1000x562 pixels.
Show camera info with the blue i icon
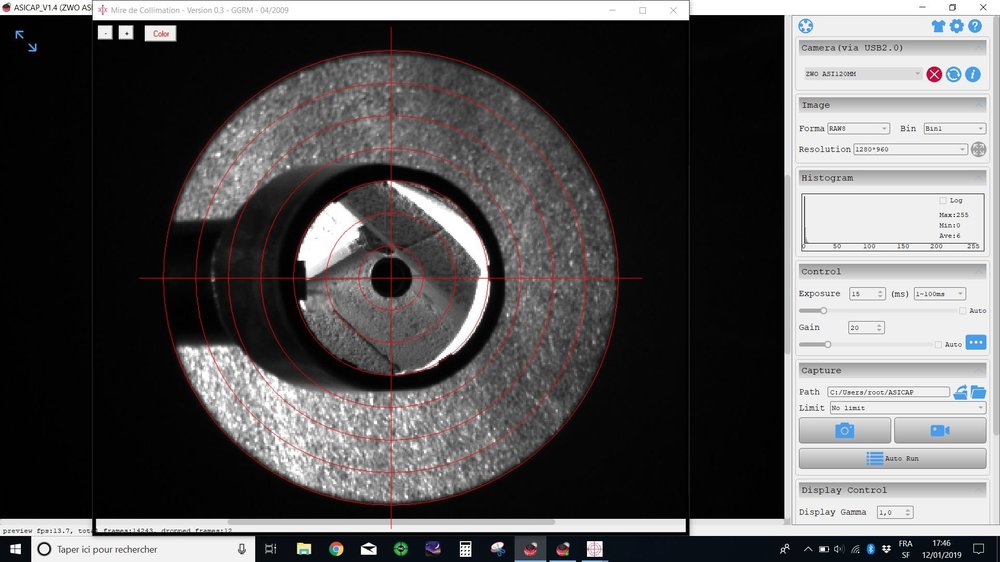pos(973,75)
